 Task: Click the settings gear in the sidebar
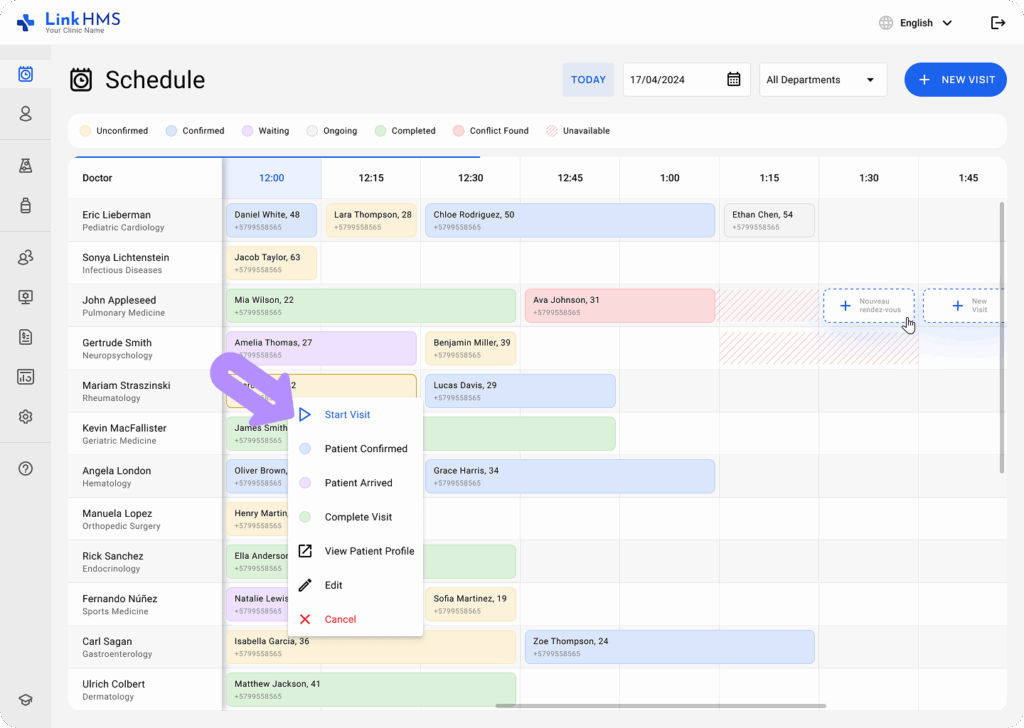[x=26, y=417]
